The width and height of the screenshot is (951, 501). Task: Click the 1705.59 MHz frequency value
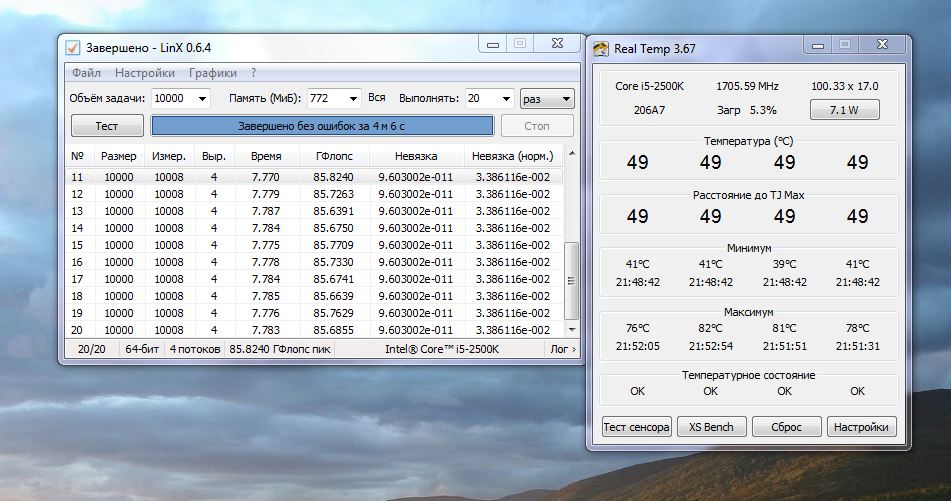point(747,86)
